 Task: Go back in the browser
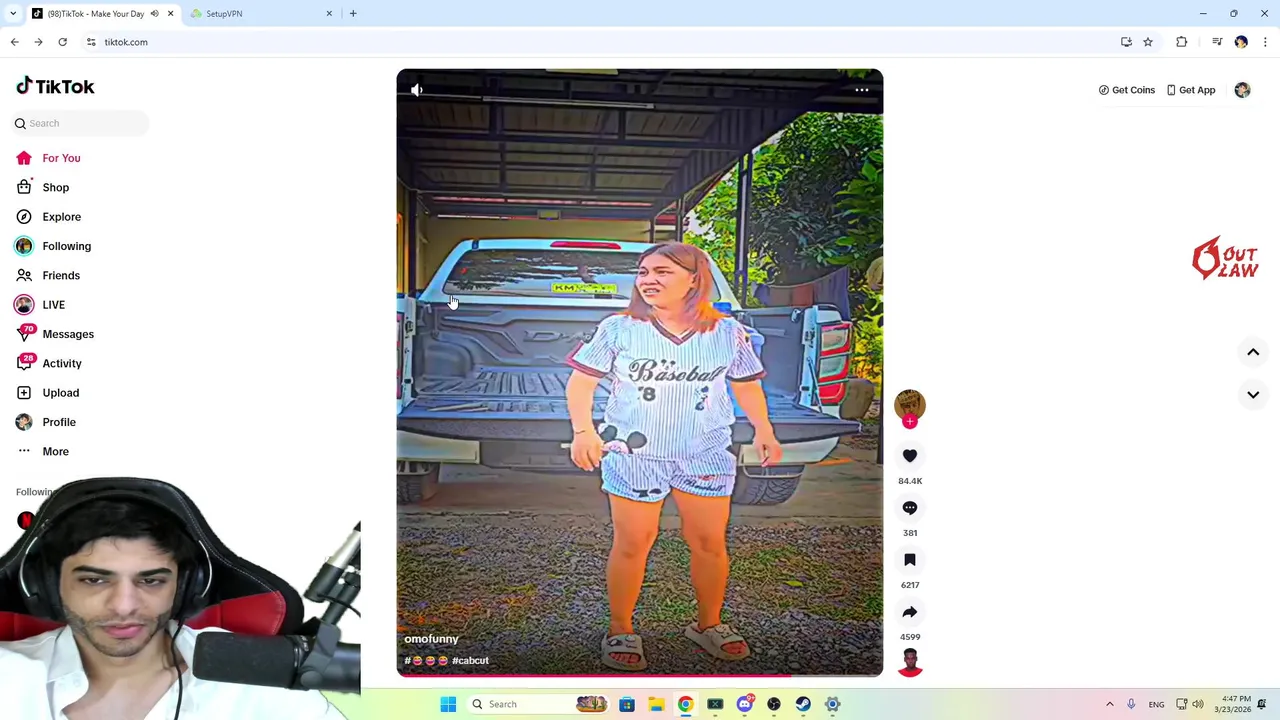click(14, 42)
